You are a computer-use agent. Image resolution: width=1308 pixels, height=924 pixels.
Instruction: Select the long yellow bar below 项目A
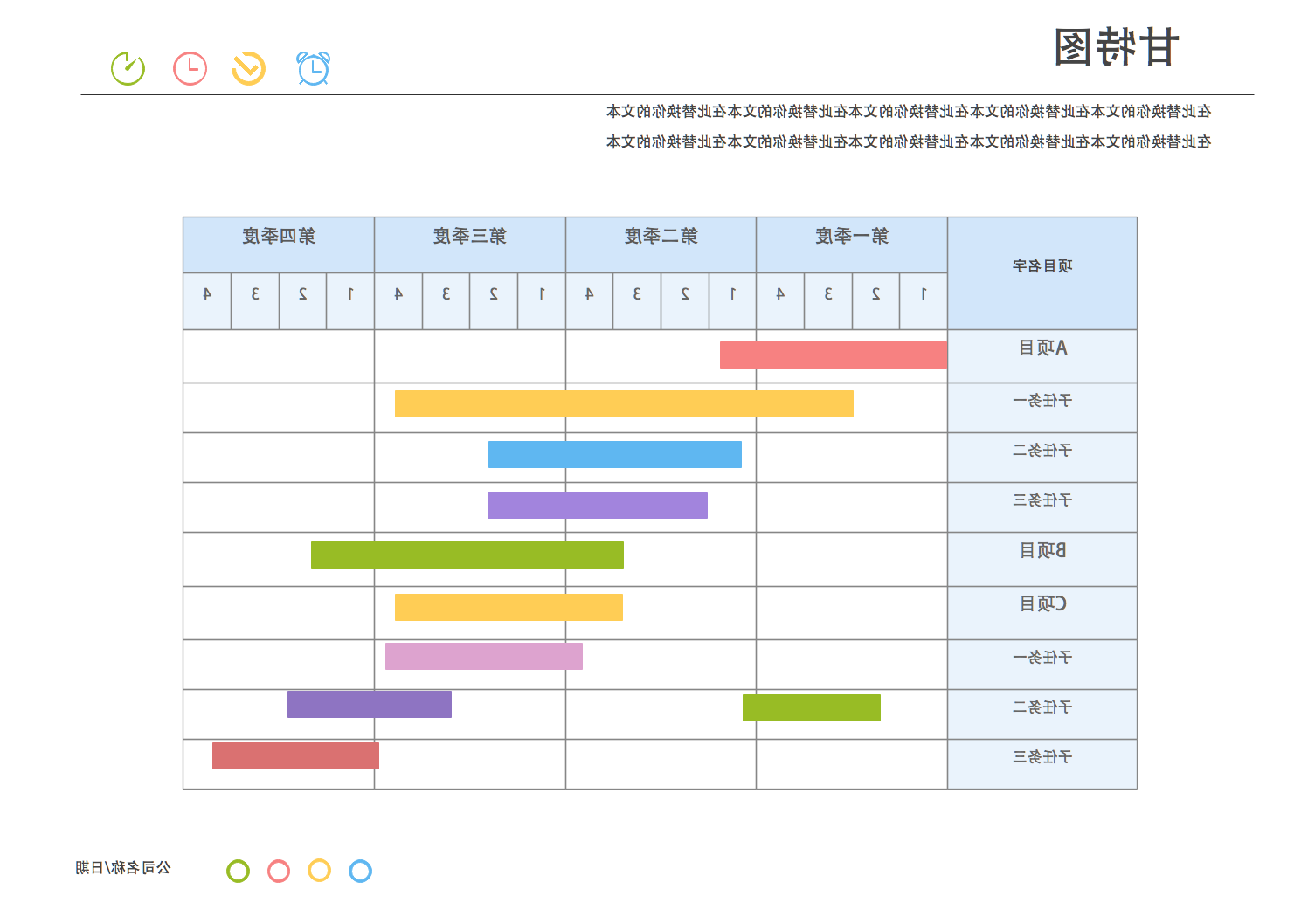[x=624, y=403]
